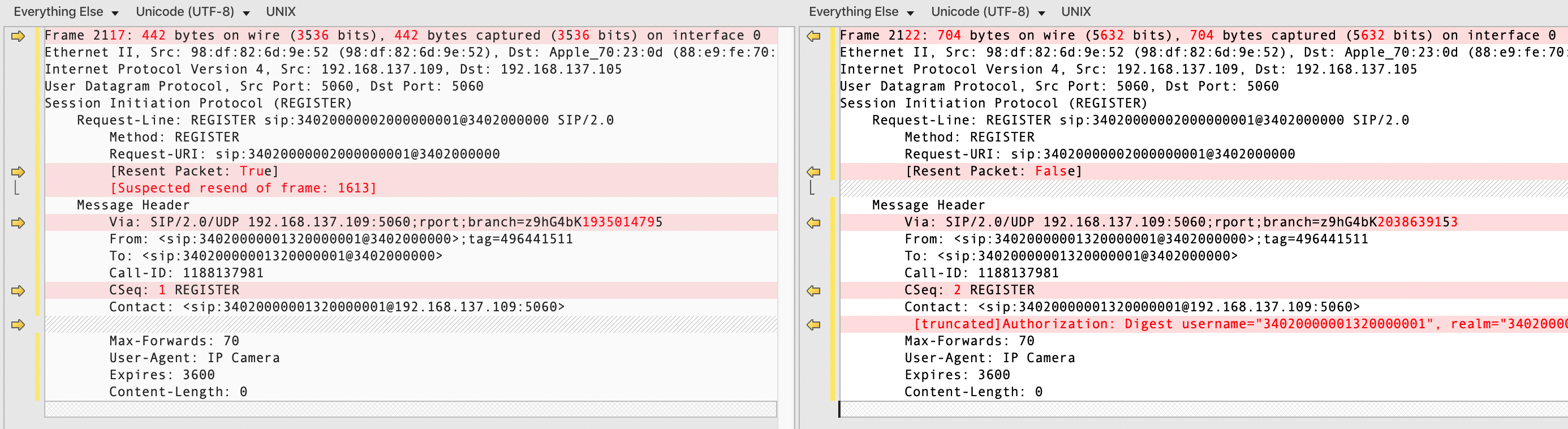Copy CSeq 2 REGISTER line to left
1568x429 pixels.
(814, 291)
